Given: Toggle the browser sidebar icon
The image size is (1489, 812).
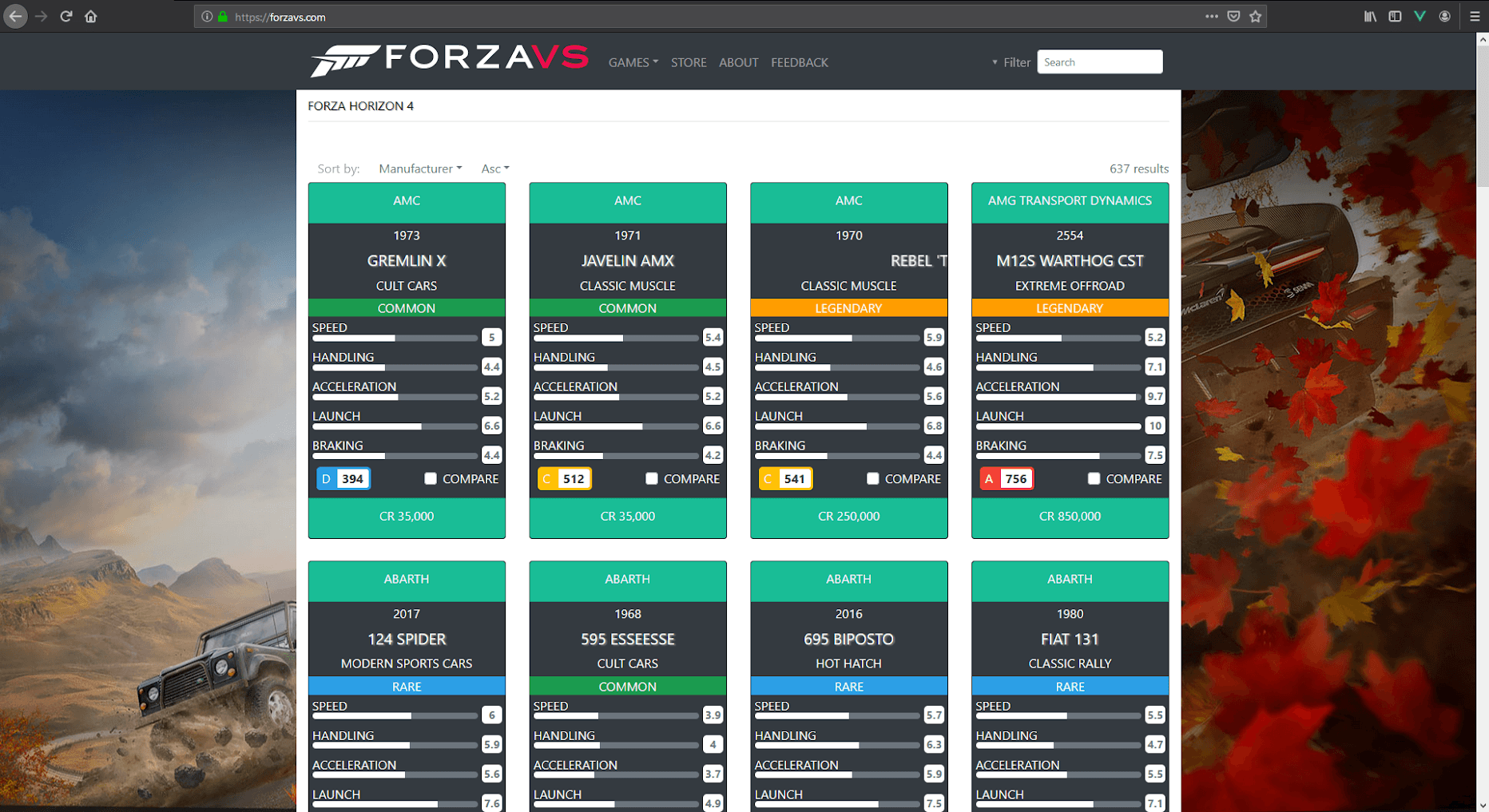Looking at the screenshot, I should point(1395,16).
